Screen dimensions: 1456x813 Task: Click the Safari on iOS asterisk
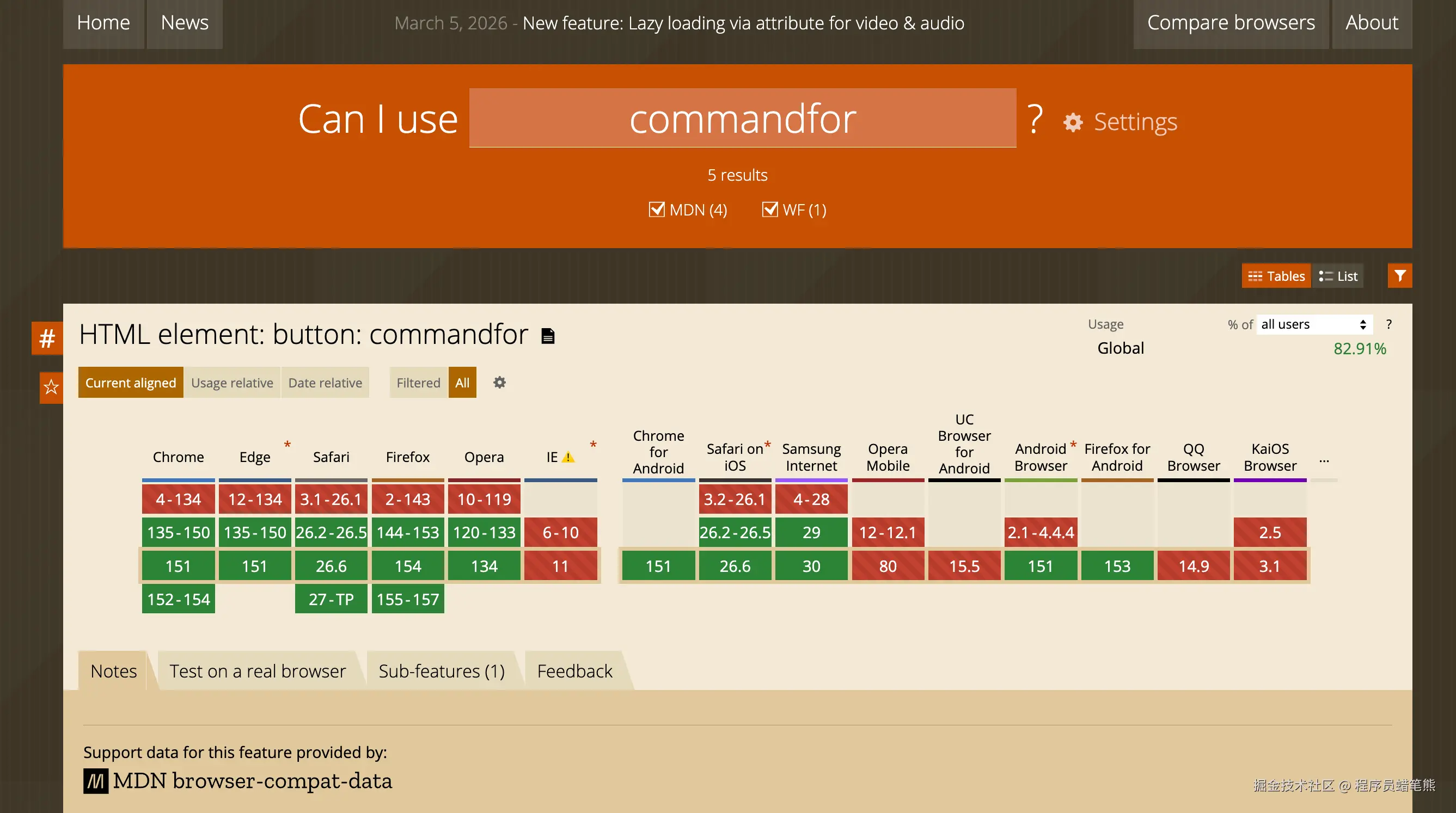tap(768, 444)
